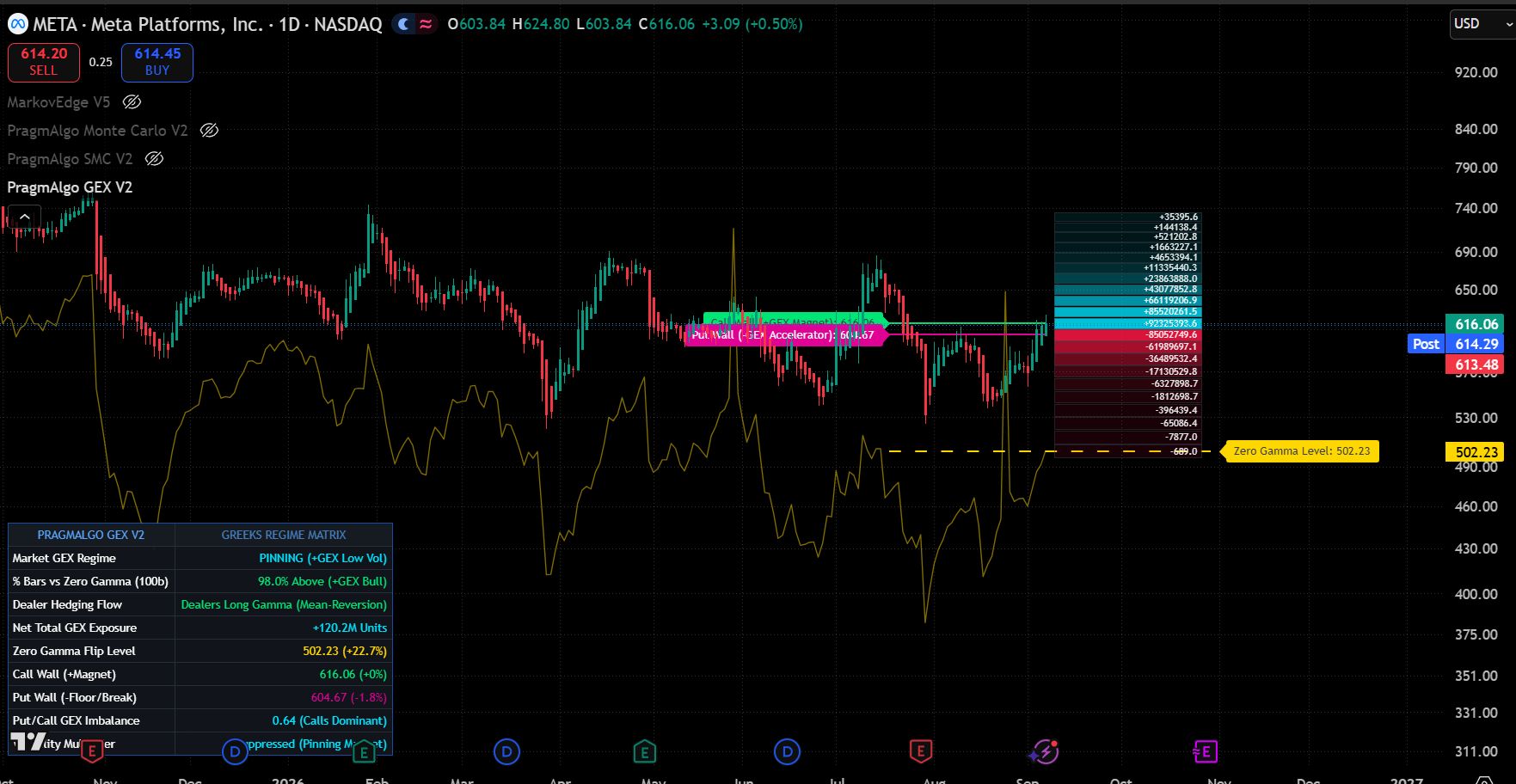
Task: Open the magenta upcoming earnings marker
Action: click(x=1205, y=752)
